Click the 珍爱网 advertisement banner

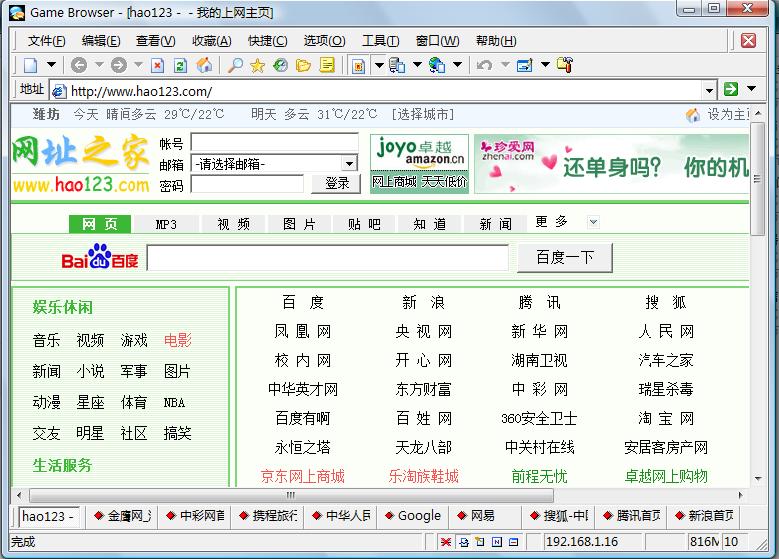click(612, 163)
